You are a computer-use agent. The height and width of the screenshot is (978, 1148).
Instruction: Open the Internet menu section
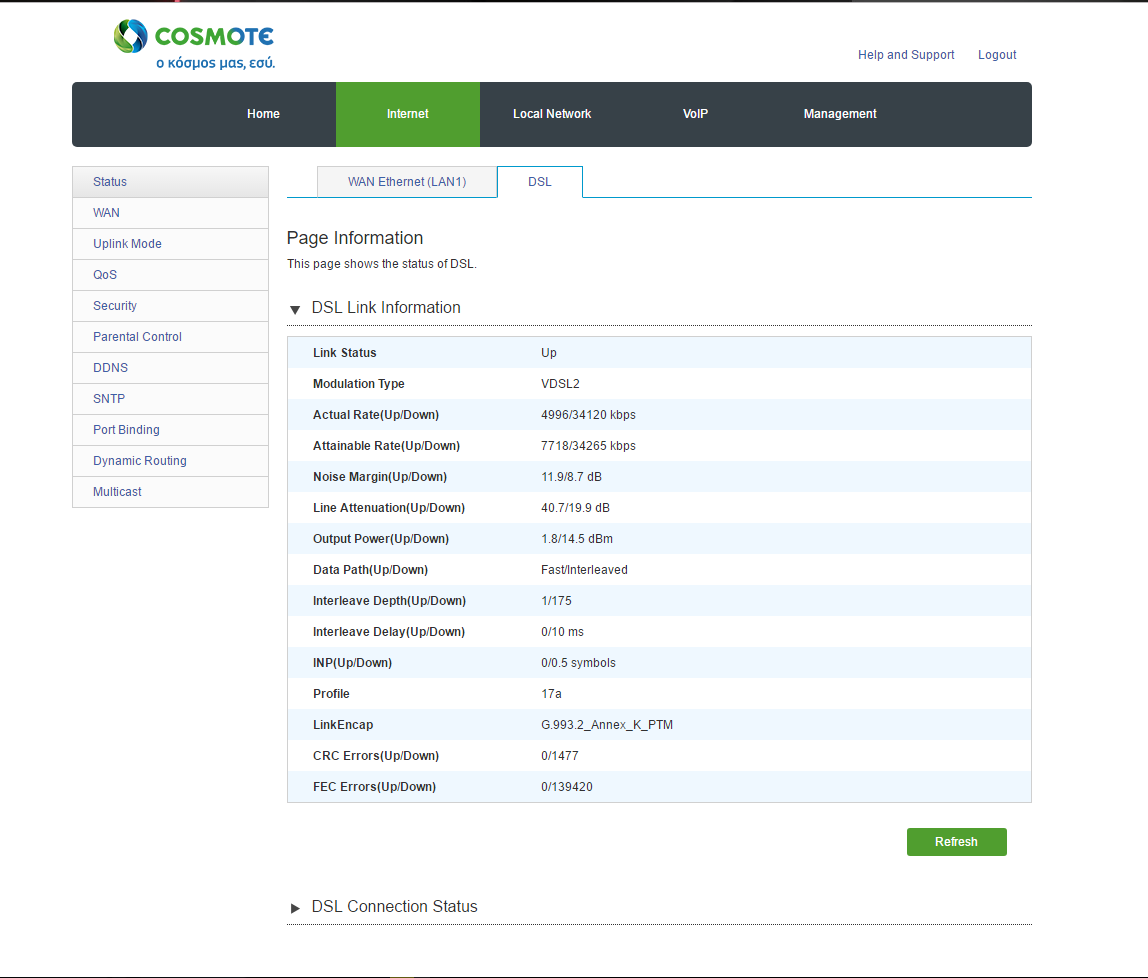[408, 114]
